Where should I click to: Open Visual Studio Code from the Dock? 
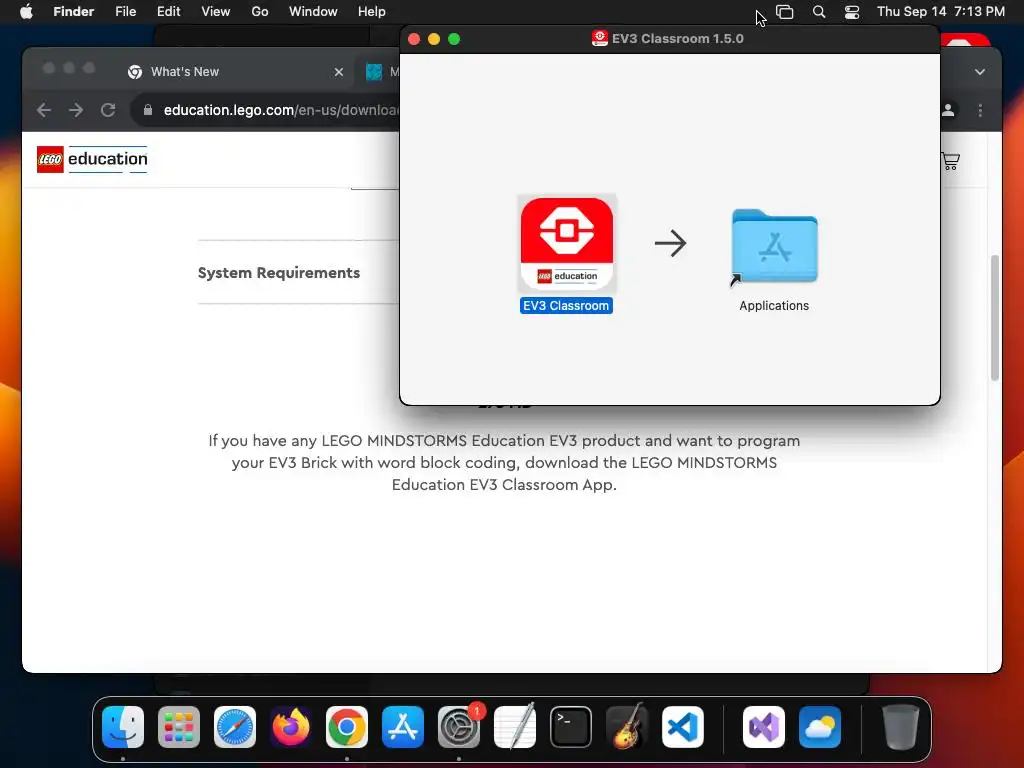683,727
